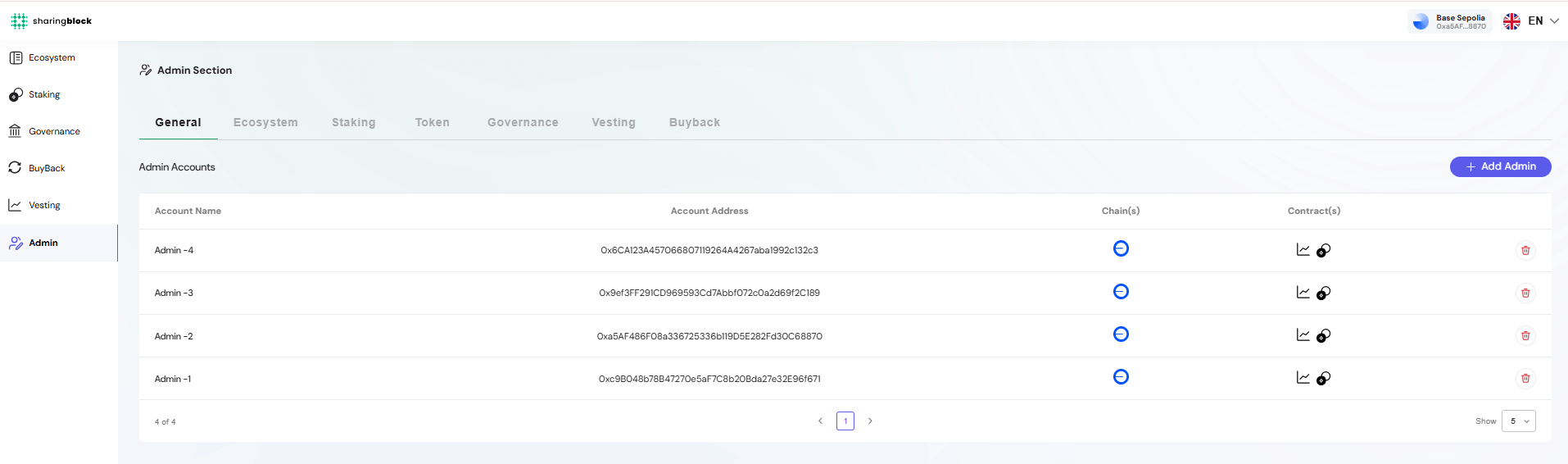This screenshot has width=1568, height=464.
Task: Open the Base Sepolia wallet menu
Action: [x=1449, y=21]
